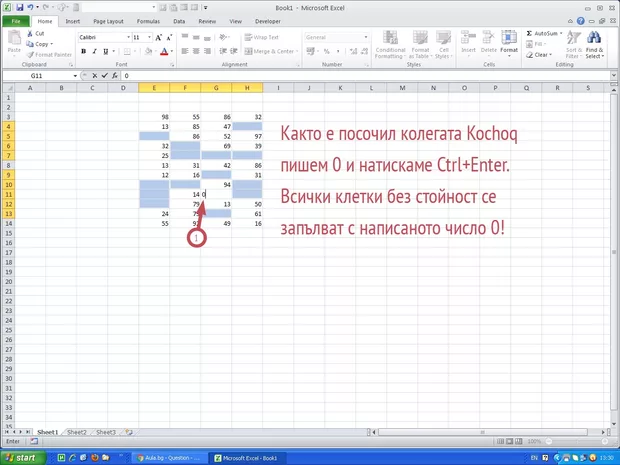
Task: Open Insert Function fx dialog
Action: pyautogui.click(x=115, y=76)
